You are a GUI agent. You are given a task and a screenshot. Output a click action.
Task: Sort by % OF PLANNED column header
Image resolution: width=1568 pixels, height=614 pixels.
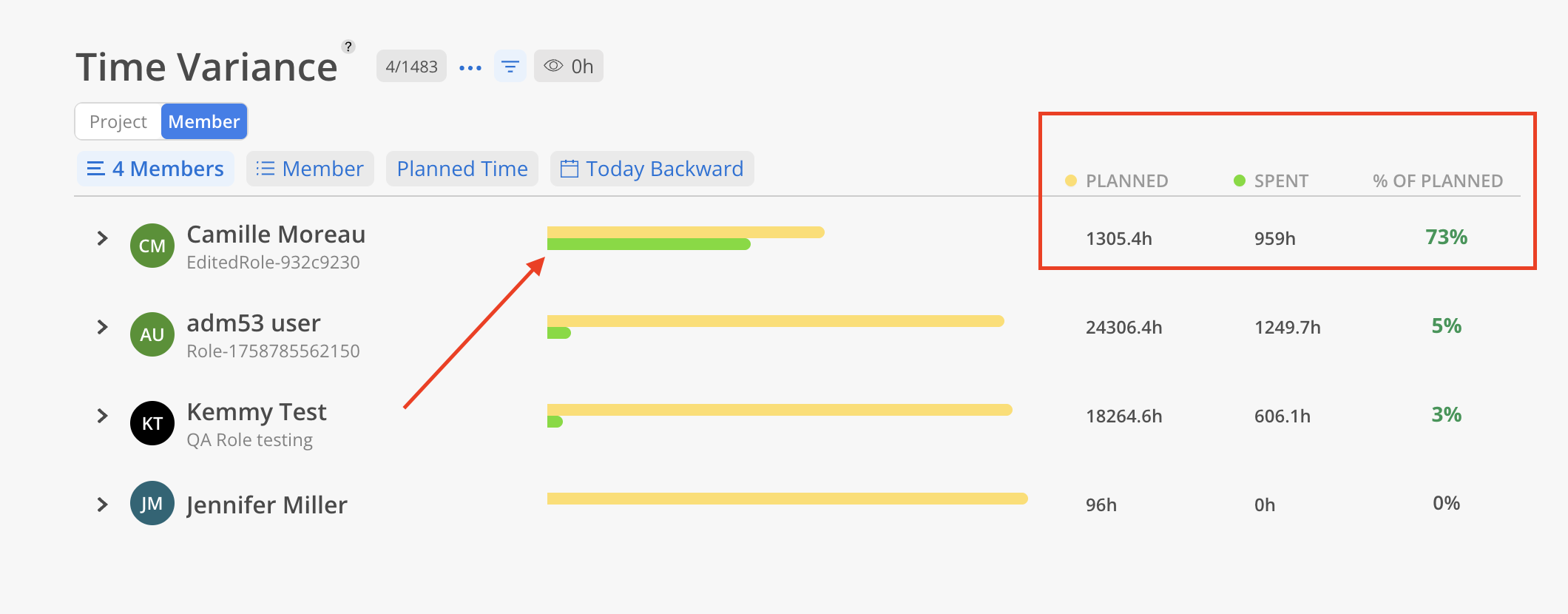1437,181
